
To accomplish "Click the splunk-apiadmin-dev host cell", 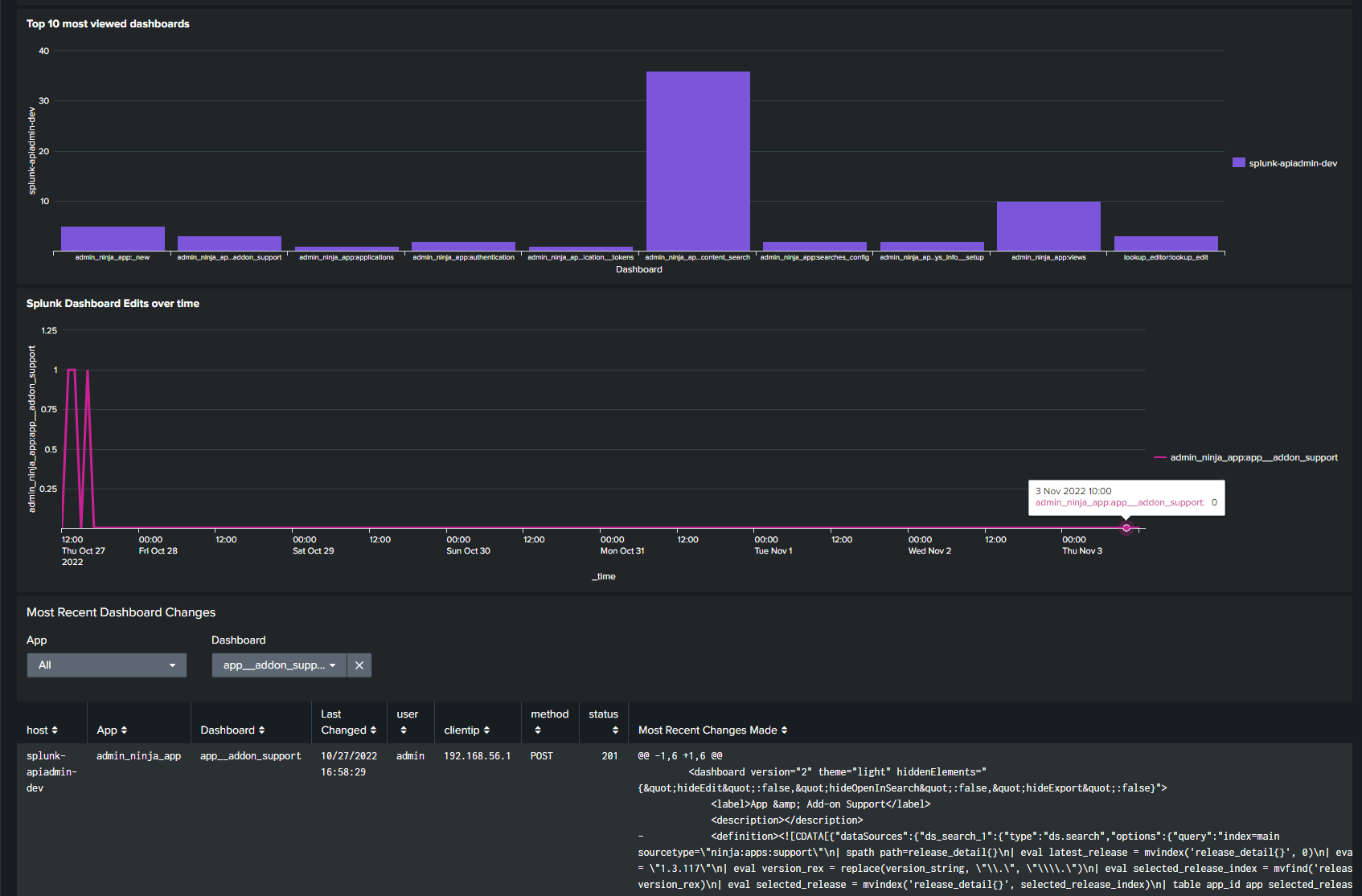I will pos(51,771).
